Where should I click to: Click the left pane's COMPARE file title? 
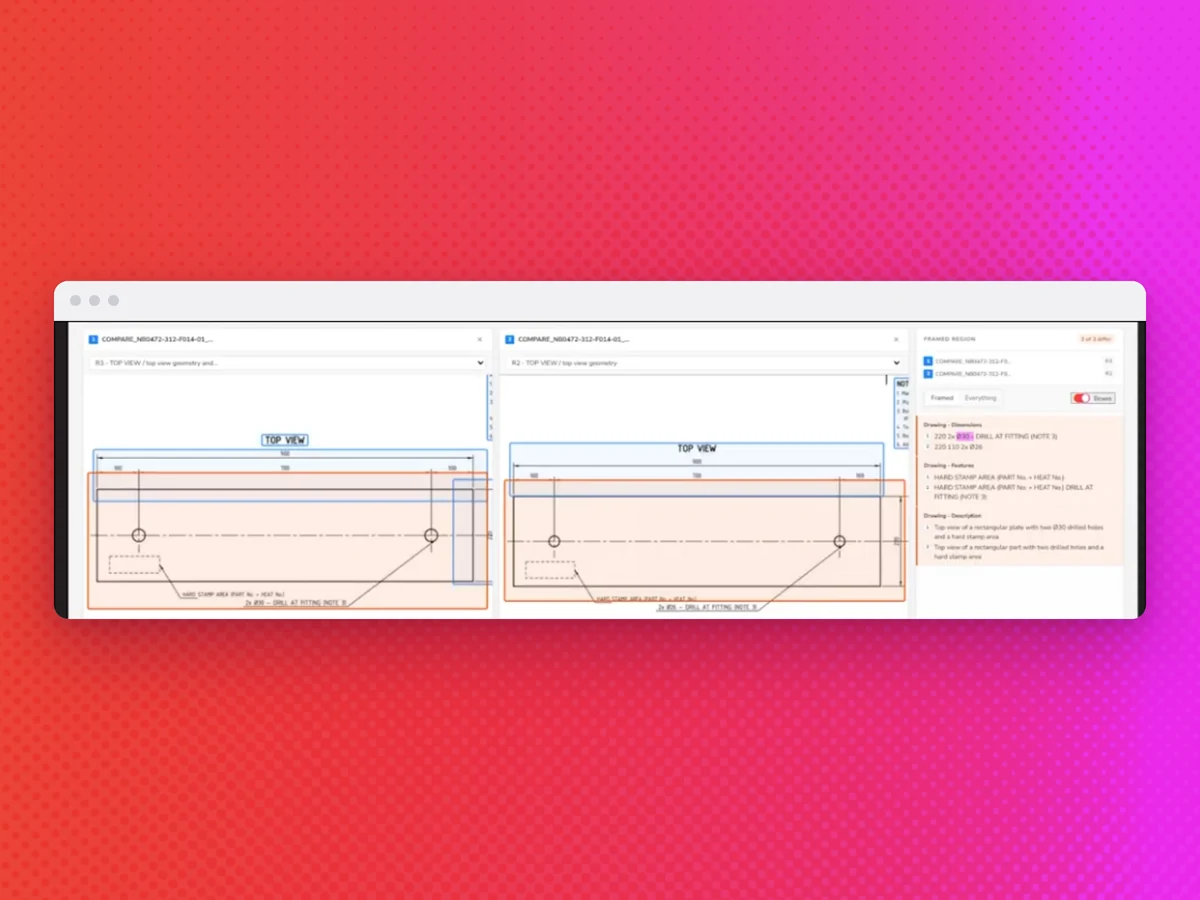157,340
